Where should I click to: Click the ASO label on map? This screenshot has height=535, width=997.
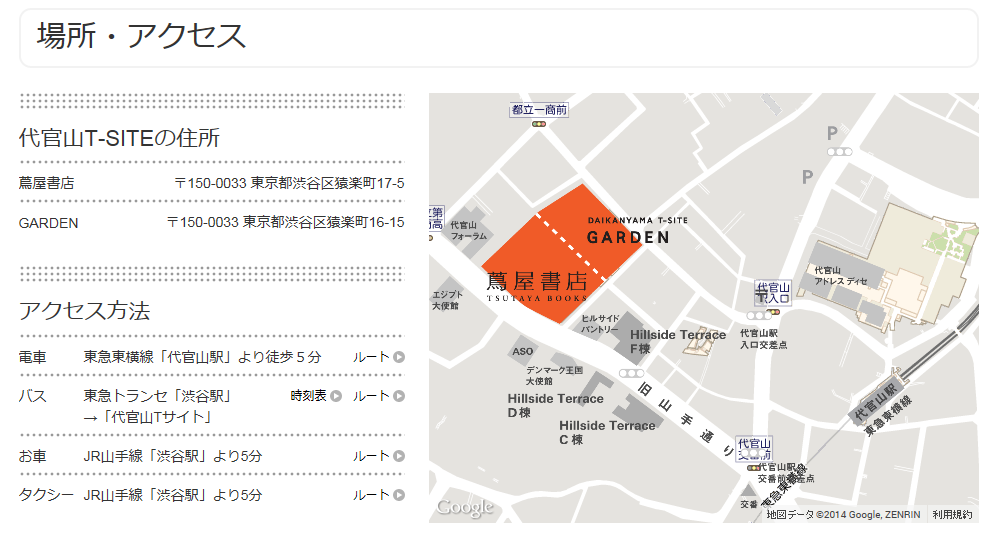[x=523, y=351]
